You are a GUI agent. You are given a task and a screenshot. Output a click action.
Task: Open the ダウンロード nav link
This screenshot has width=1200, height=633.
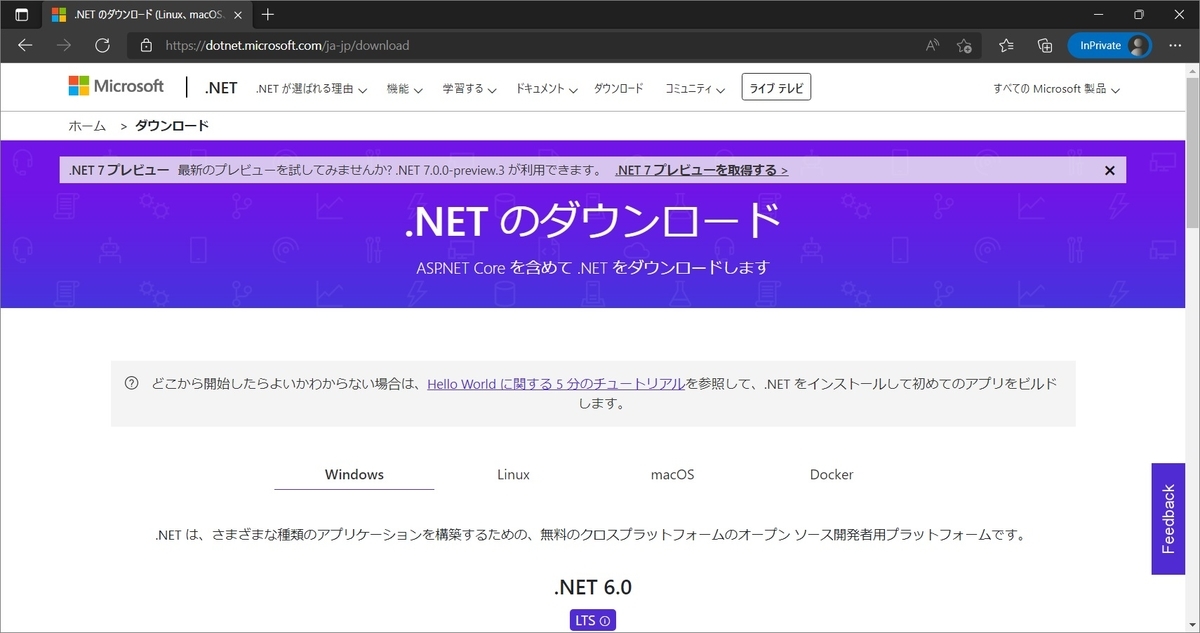point(619,89)
